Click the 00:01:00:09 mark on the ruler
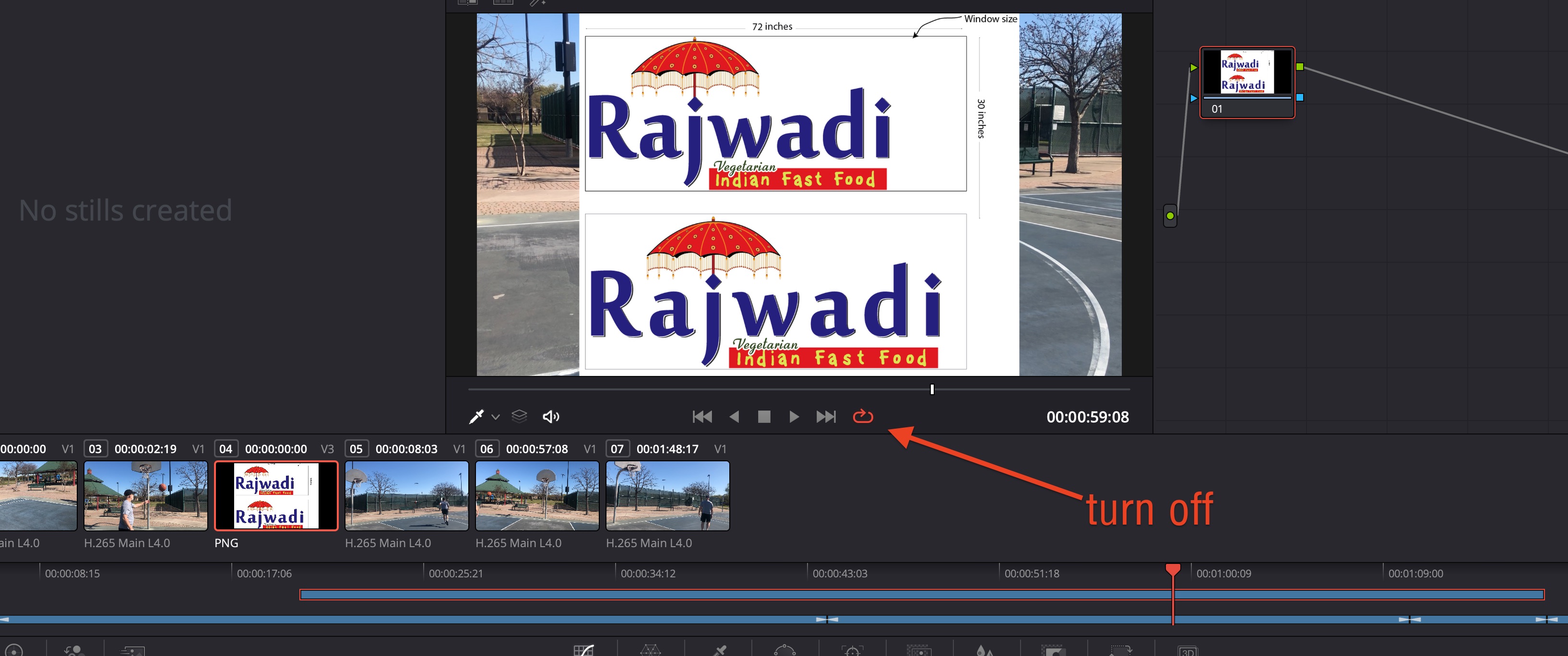 [x=1224, y=574]
